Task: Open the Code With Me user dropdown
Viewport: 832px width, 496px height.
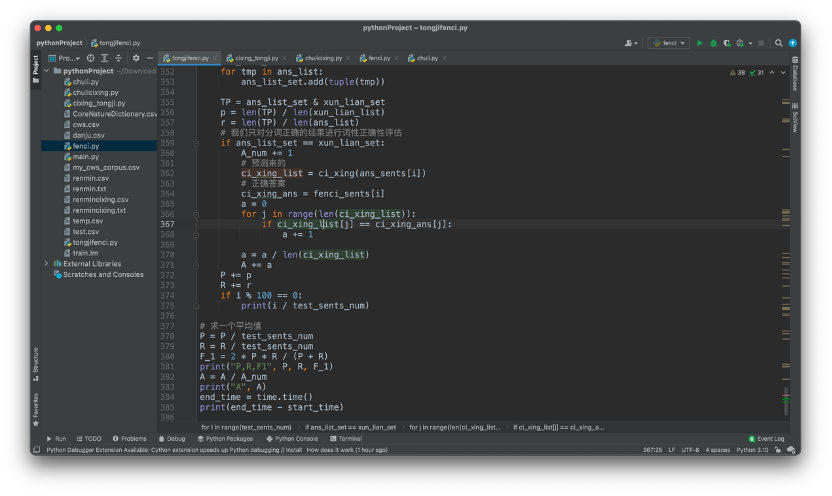Action: click(631, 43)
